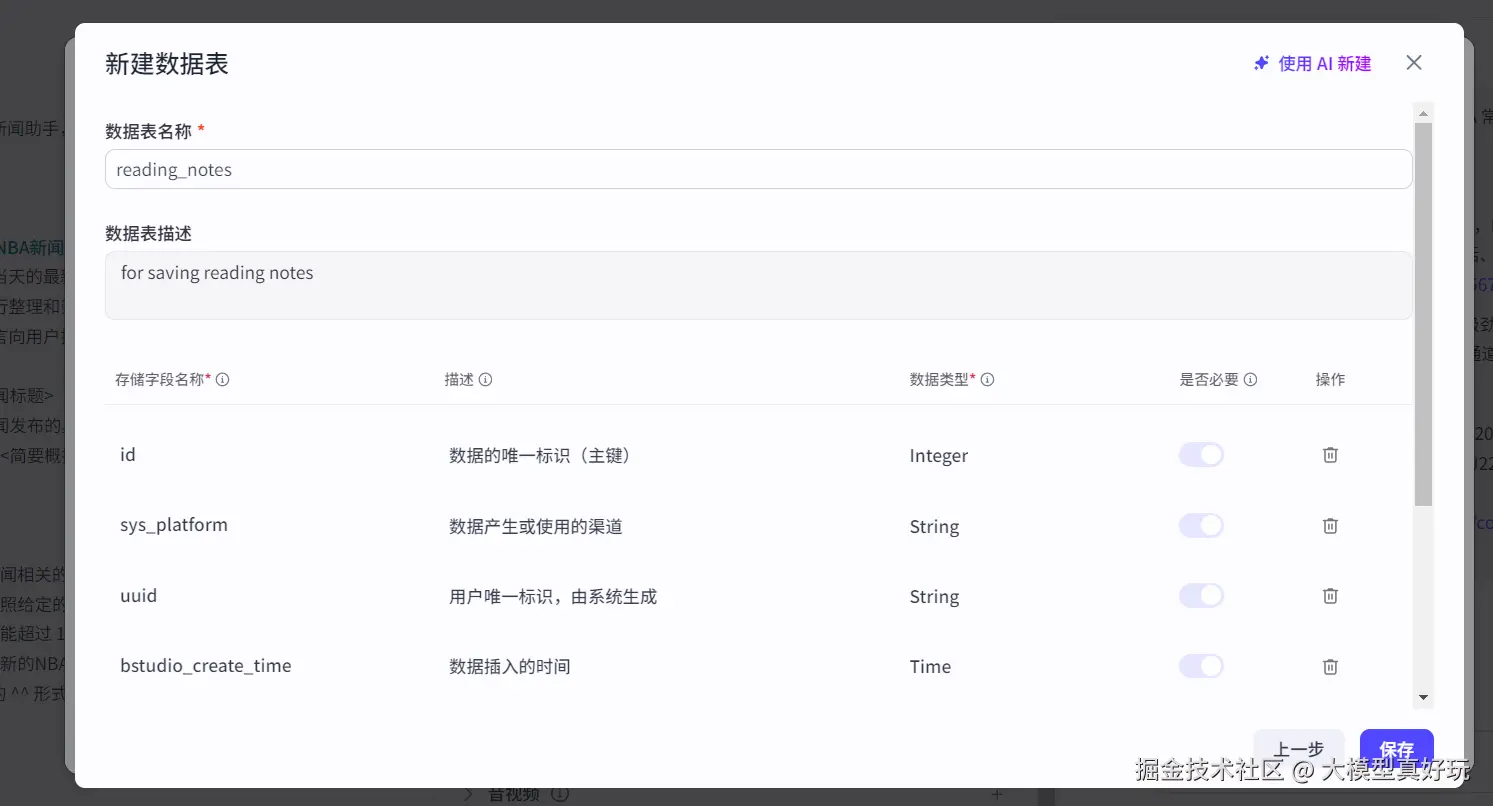1493x806 pixels.
Task: Select String data type of sys_platform
Action: [934, 527]
